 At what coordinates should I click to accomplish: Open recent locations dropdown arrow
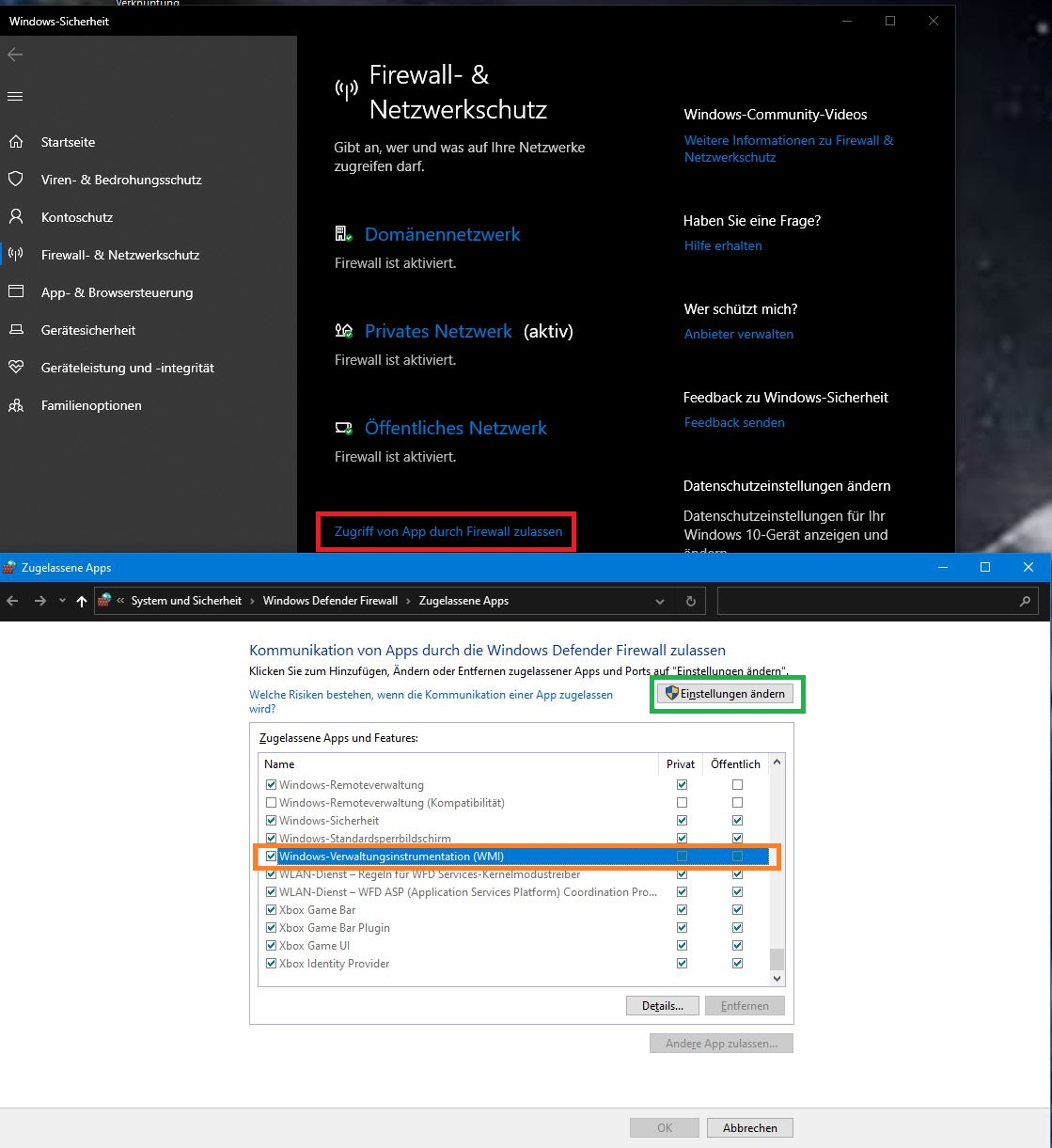pyautogui.click(x=62, y=601)
